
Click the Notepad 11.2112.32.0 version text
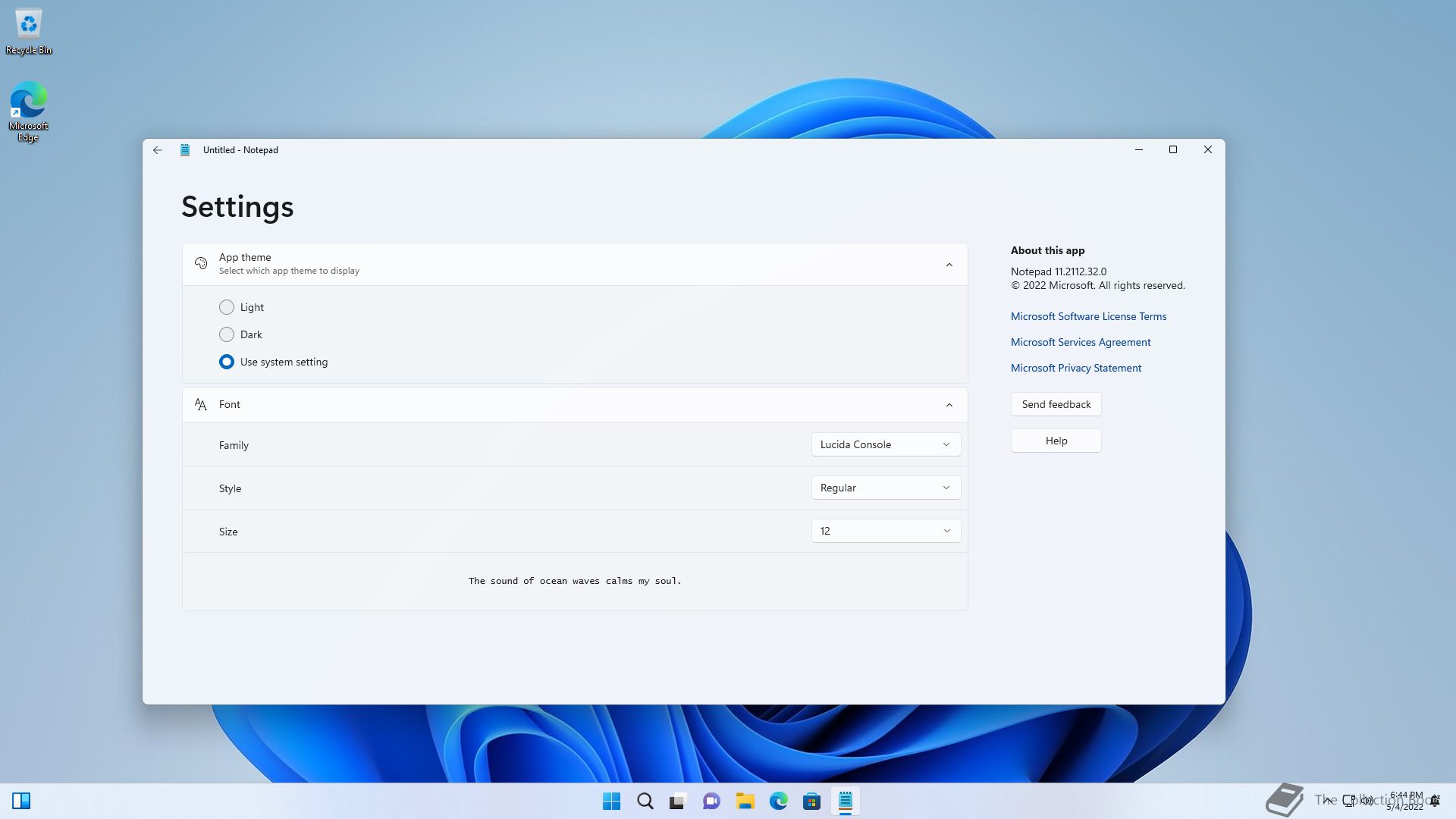[1058, 271]
